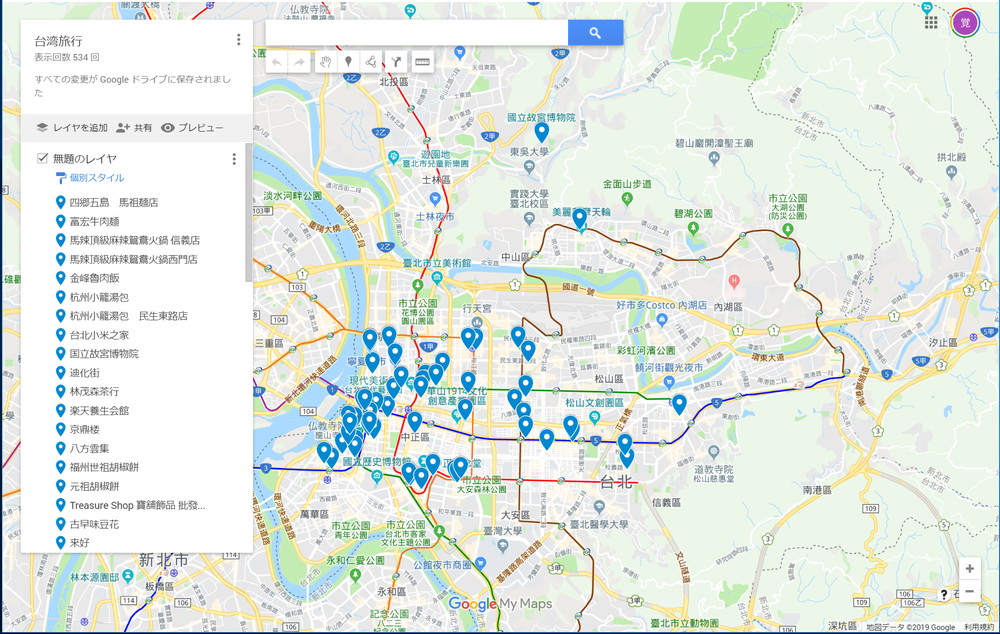Activate the ruler measure distance tool

tap(422, 62)
